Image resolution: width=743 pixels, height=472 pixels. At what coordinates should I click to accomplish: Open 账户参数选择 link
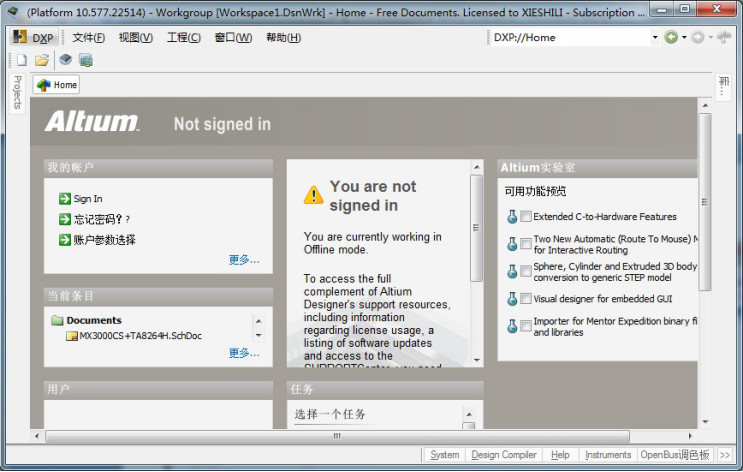tap(104, 240)
